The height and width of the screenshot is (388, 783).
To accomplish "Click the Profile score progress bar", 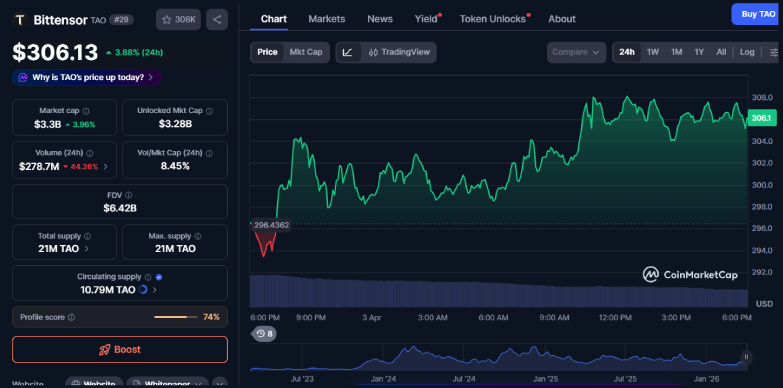I will (177, 317).
